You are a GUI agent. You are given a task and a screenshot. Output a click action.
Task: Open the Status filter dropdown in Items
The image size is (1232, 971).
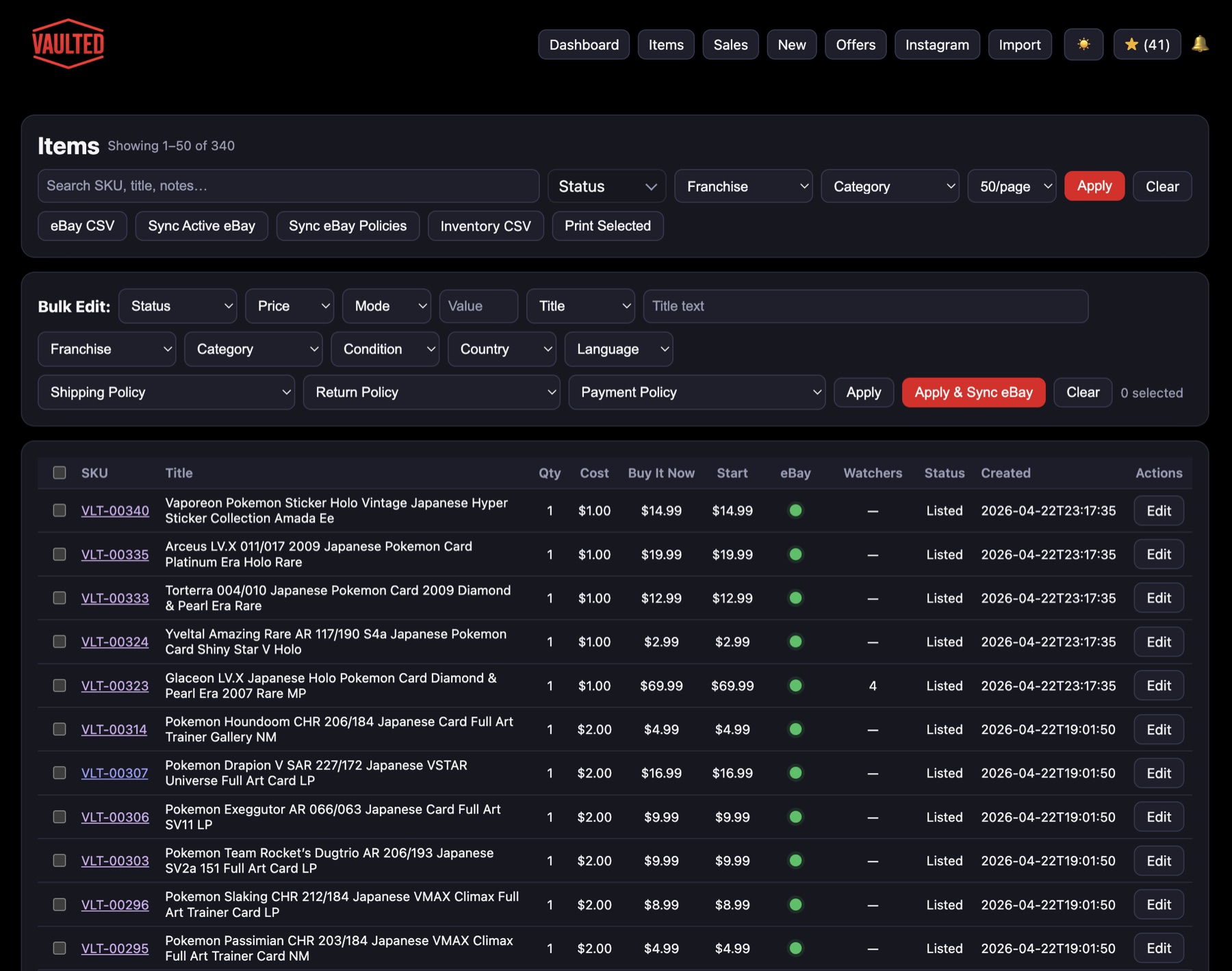tap(606, 186)
